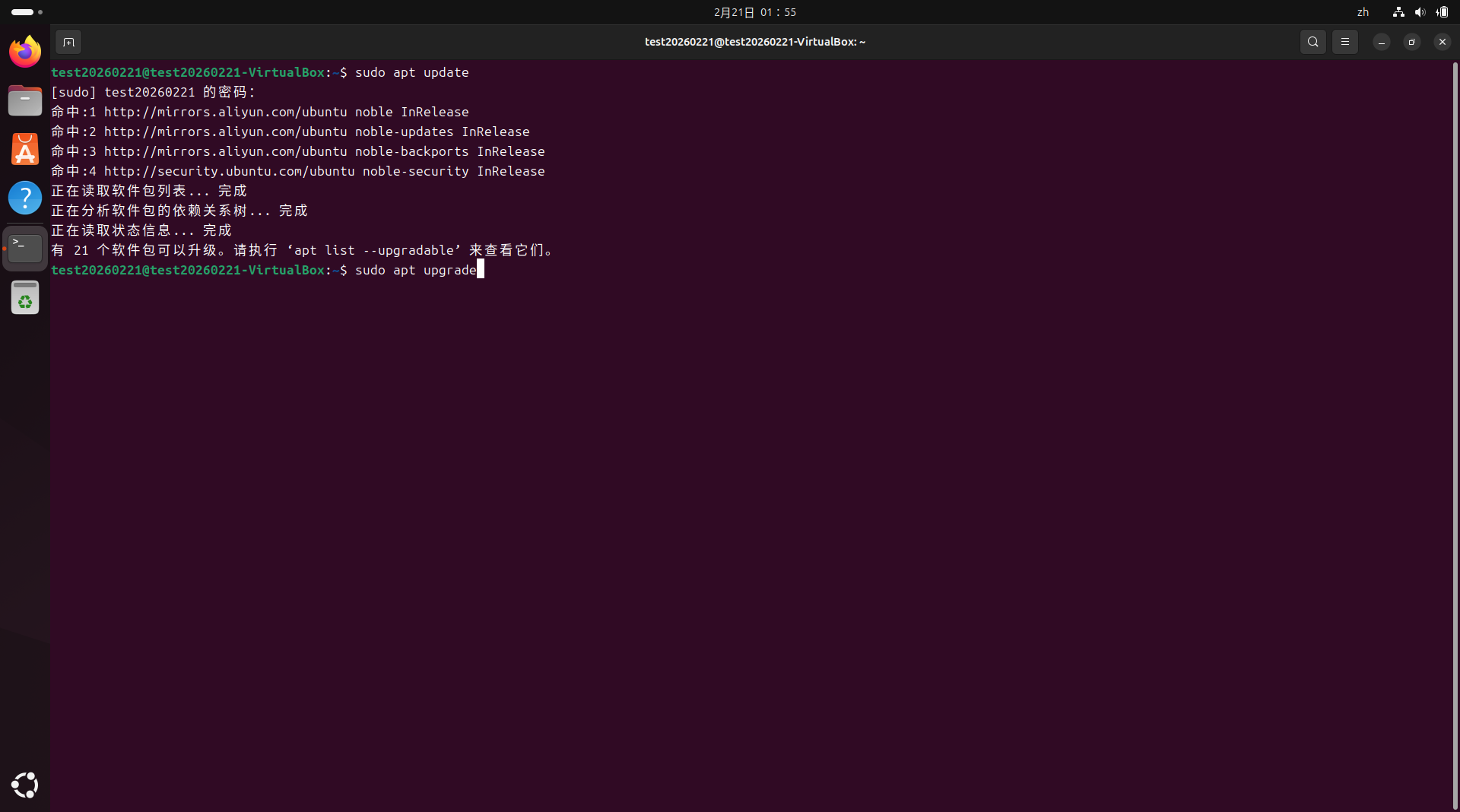Image resolution: width=1460 pixels, height=812 pixels.
Task: Open the Trash from the dock
Action: (x=25, y=297)
